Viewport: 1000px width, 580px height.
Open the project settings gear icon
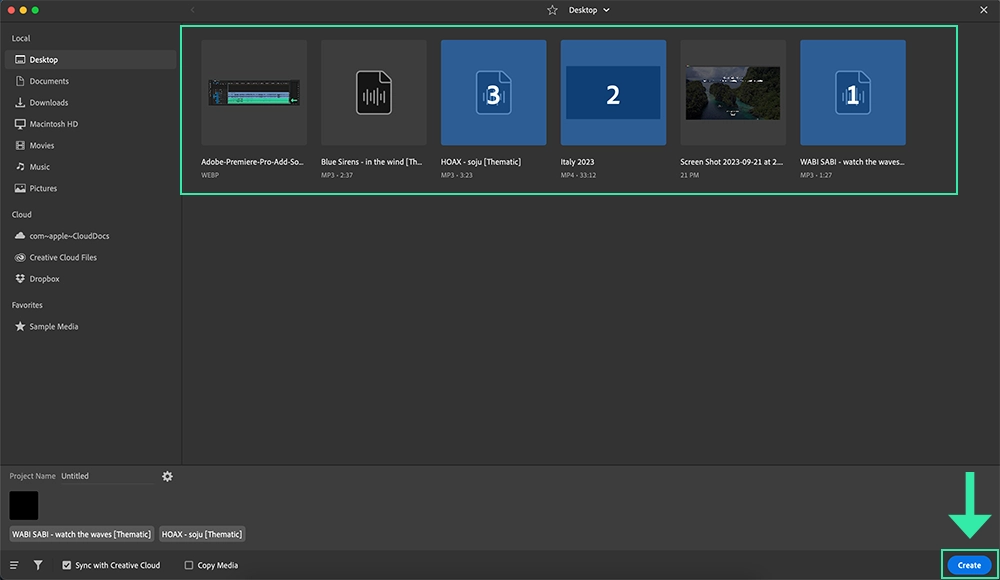point(167,476)
